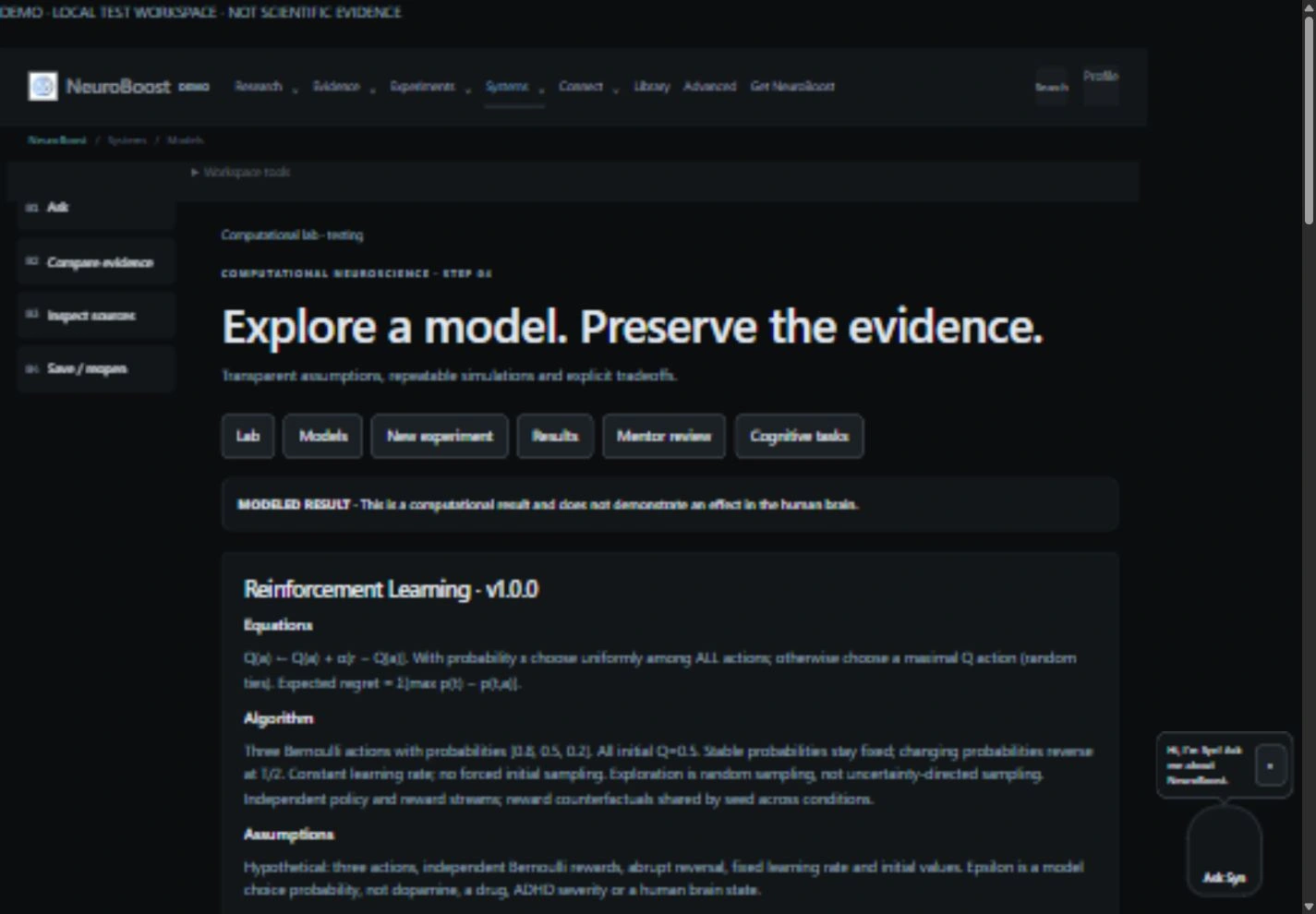Image resolution: width=1316 pixels, height=914 pixels.
Task: Expand the Systems menu dropdown
Action: tap(514, 87)
